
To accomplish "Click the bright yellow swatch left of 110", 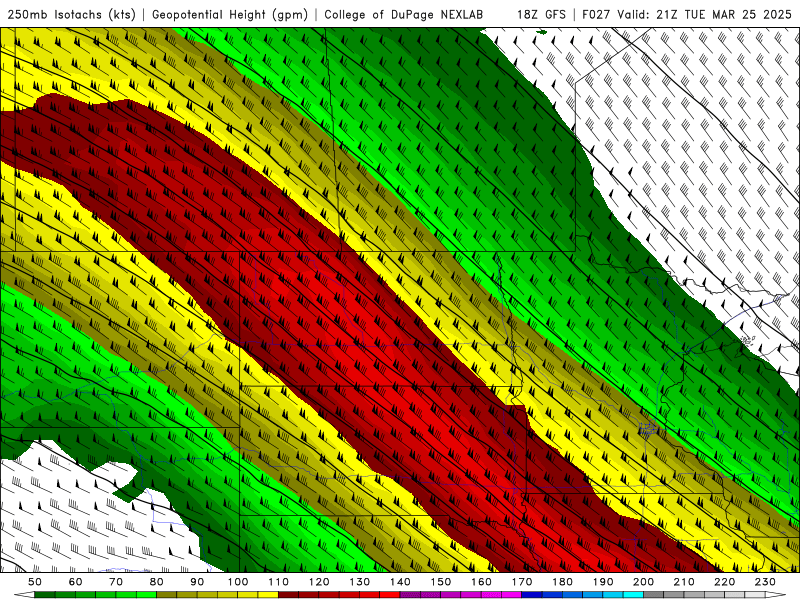I will click(268, 595).
